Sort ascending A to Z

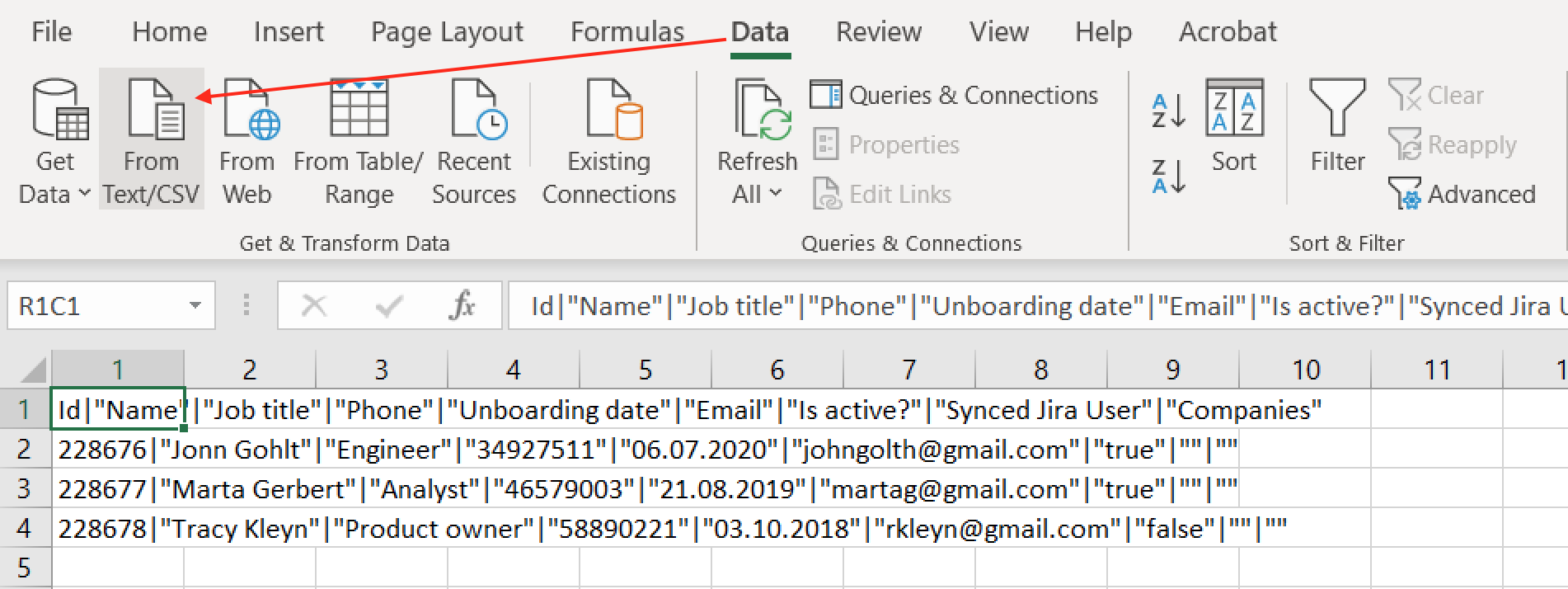(x=1167, y=110)
